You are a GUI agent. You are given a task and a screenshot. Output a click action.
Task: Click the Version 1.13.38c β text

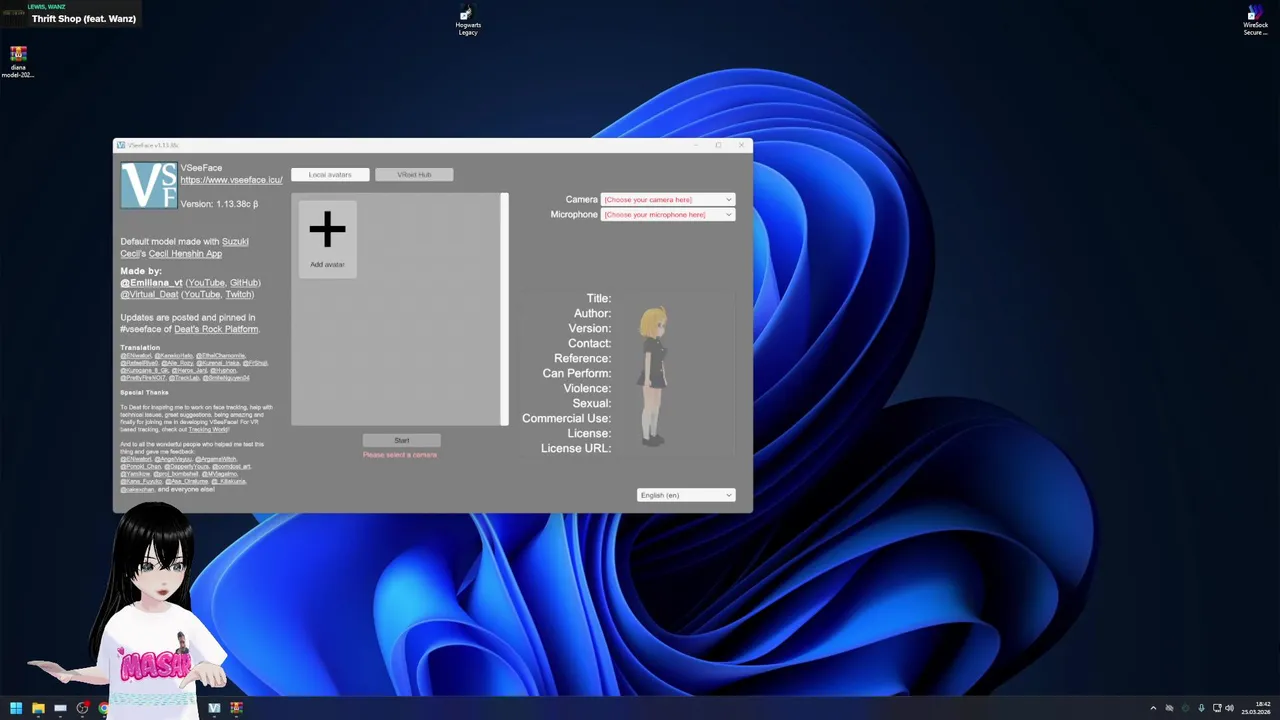(x=219, y=204)
